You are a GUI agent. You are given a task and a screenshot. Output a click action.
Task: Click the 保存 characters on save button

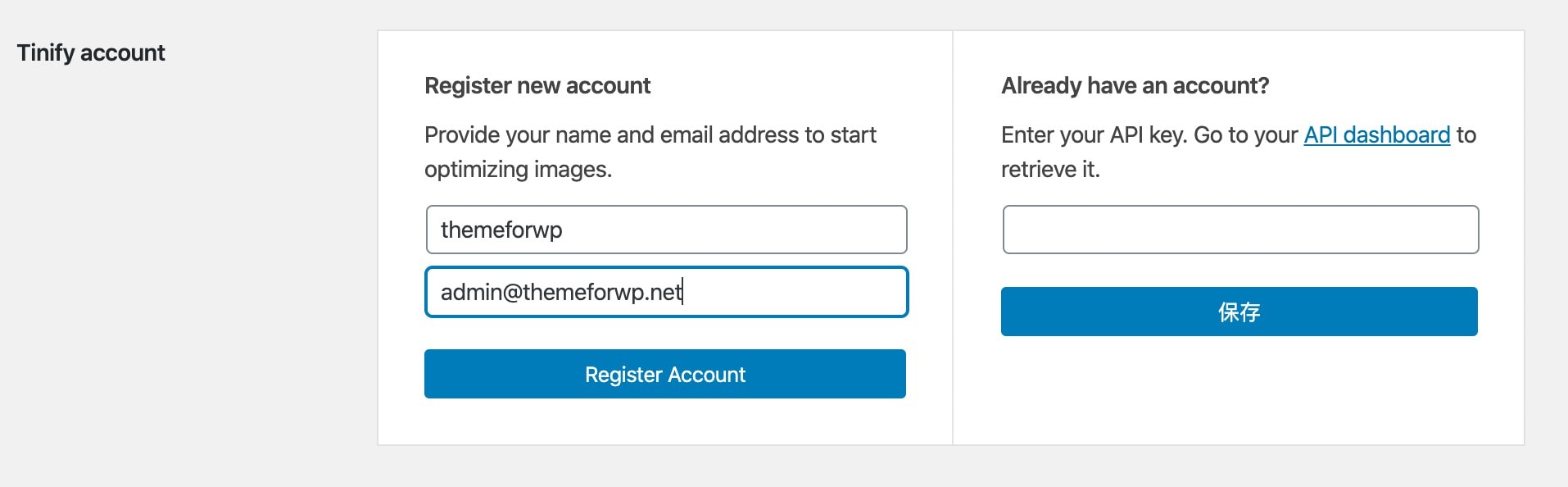click(1239, 312)
